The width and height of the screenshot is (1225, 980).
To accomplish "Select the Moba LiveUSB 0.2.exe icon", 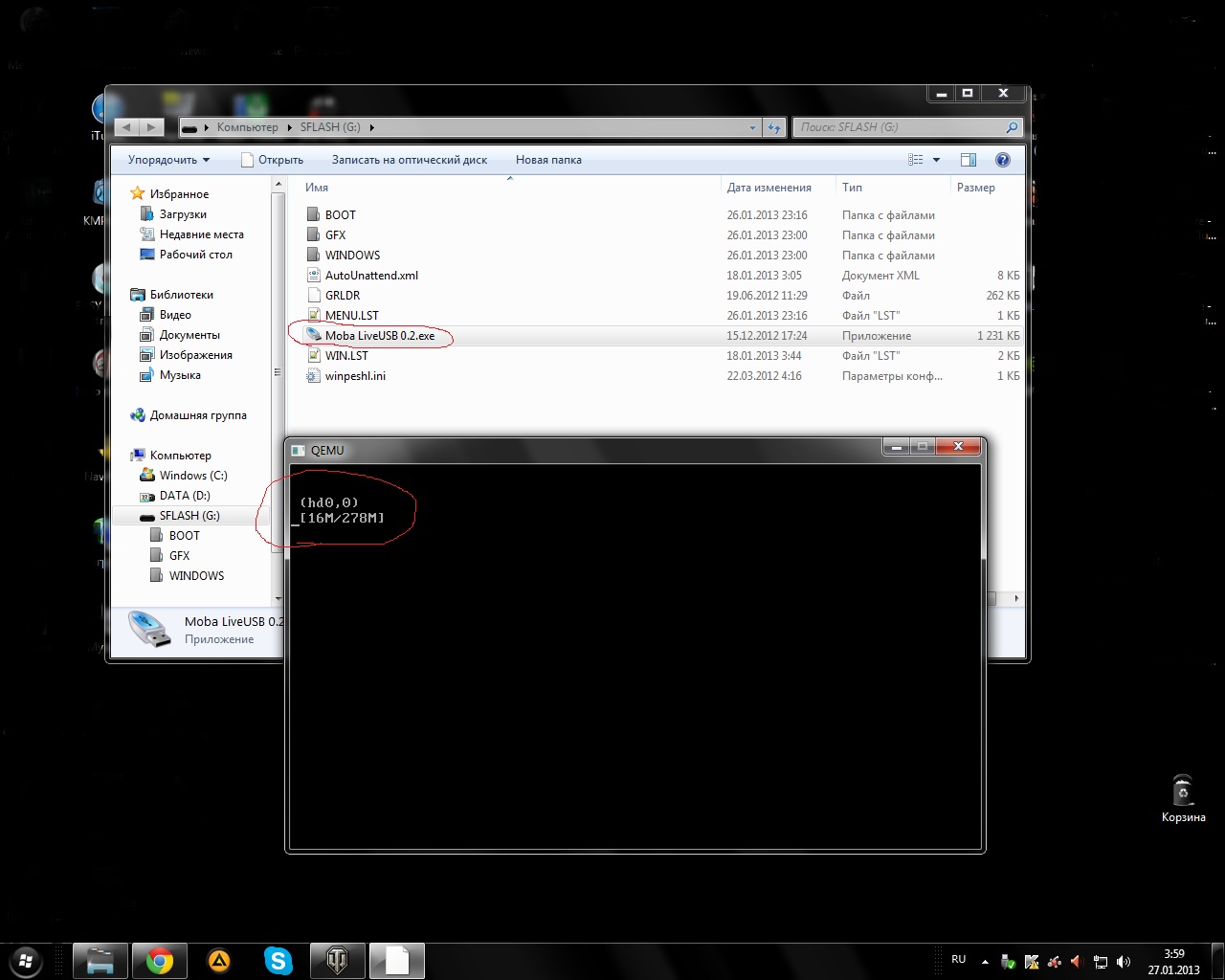I will coord(313,335).
